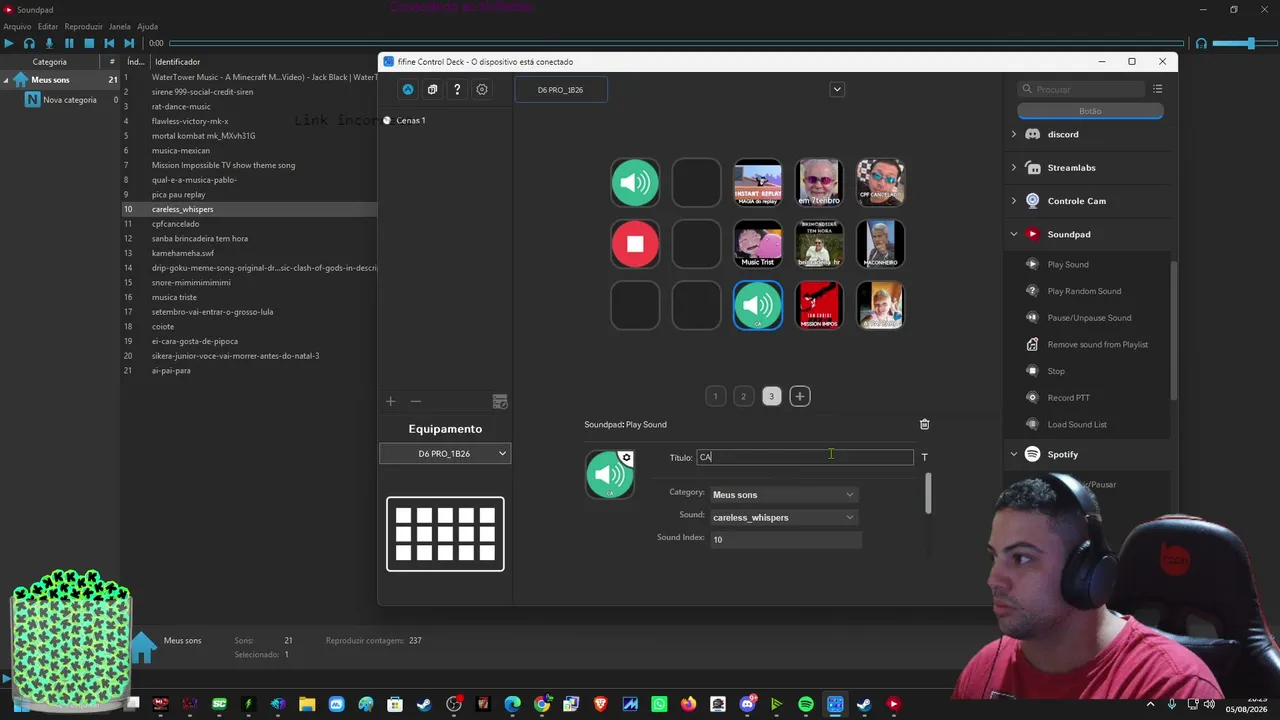The height and width of the screenshot is (720, 1280).
Task: Select the D6 PRO_1B26 device tab
Action: point(560,90)
